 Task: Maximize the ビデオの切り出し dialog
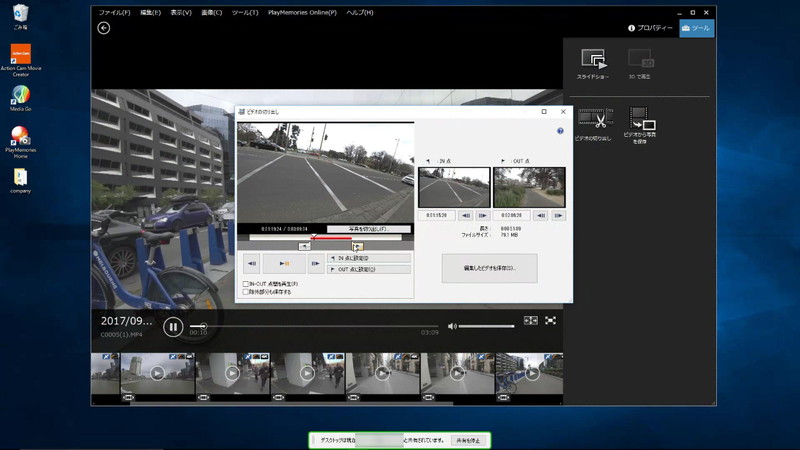click(544, 112)
